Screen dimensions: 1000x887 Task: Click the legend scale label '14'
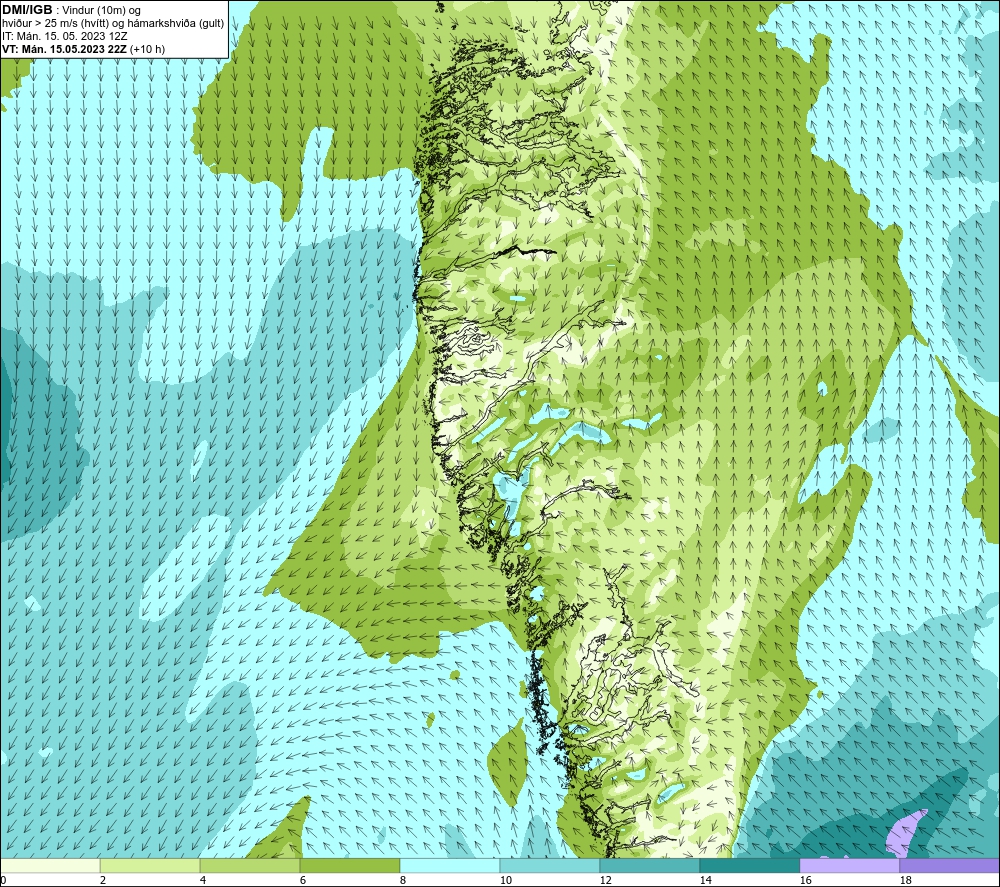(705, 880)
